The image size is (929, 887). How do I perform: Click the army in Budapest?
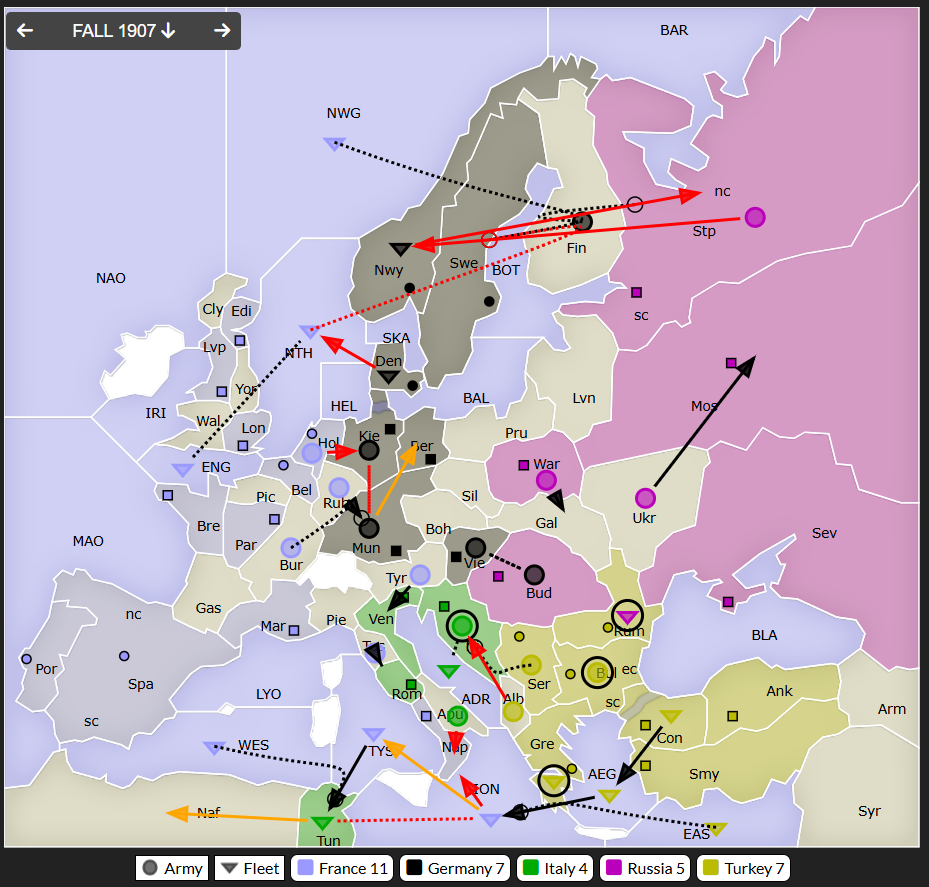[x=534, y=574]
